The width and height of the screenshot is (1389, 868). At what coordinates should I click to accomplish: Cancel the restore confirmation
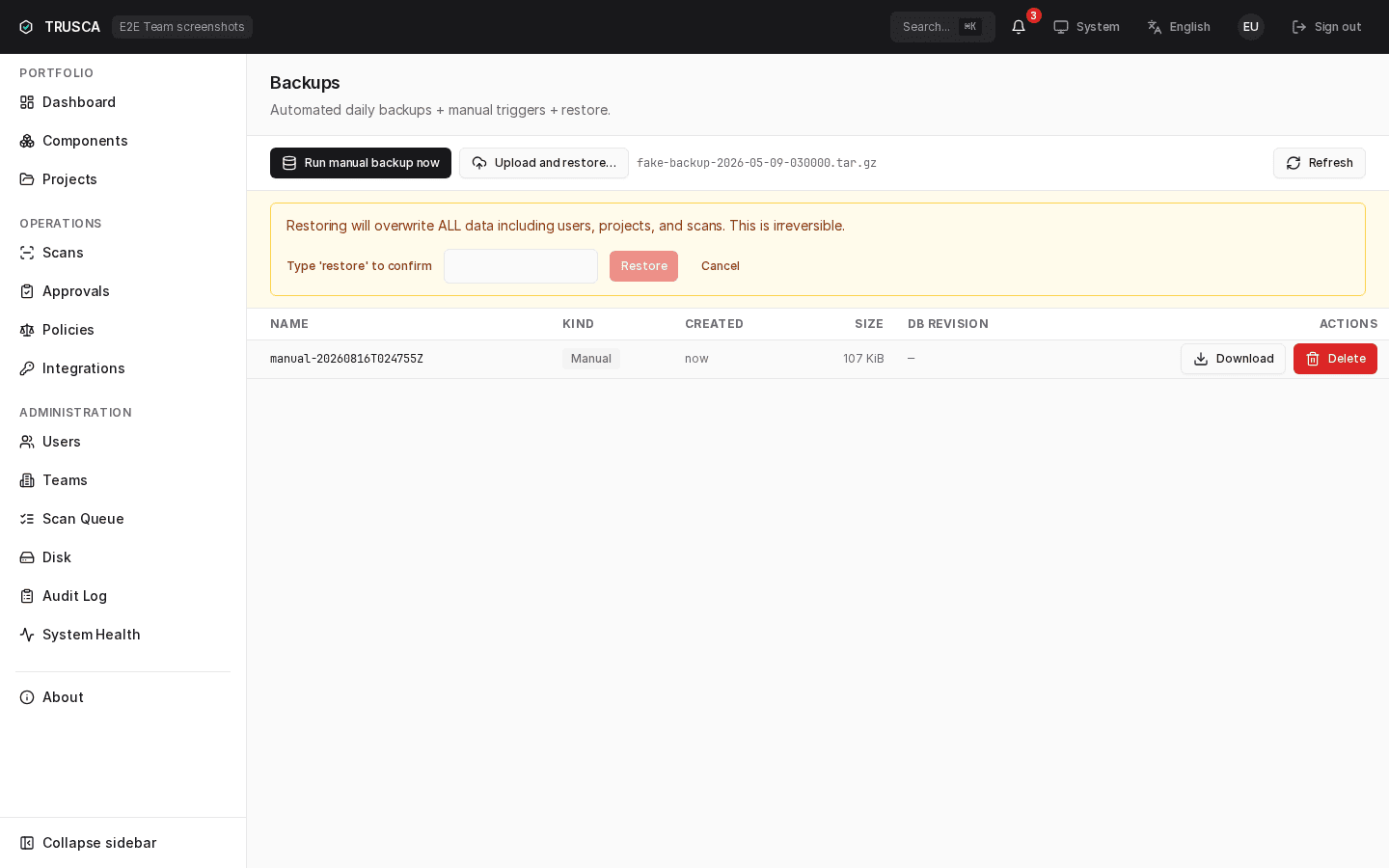pos(721,266)
